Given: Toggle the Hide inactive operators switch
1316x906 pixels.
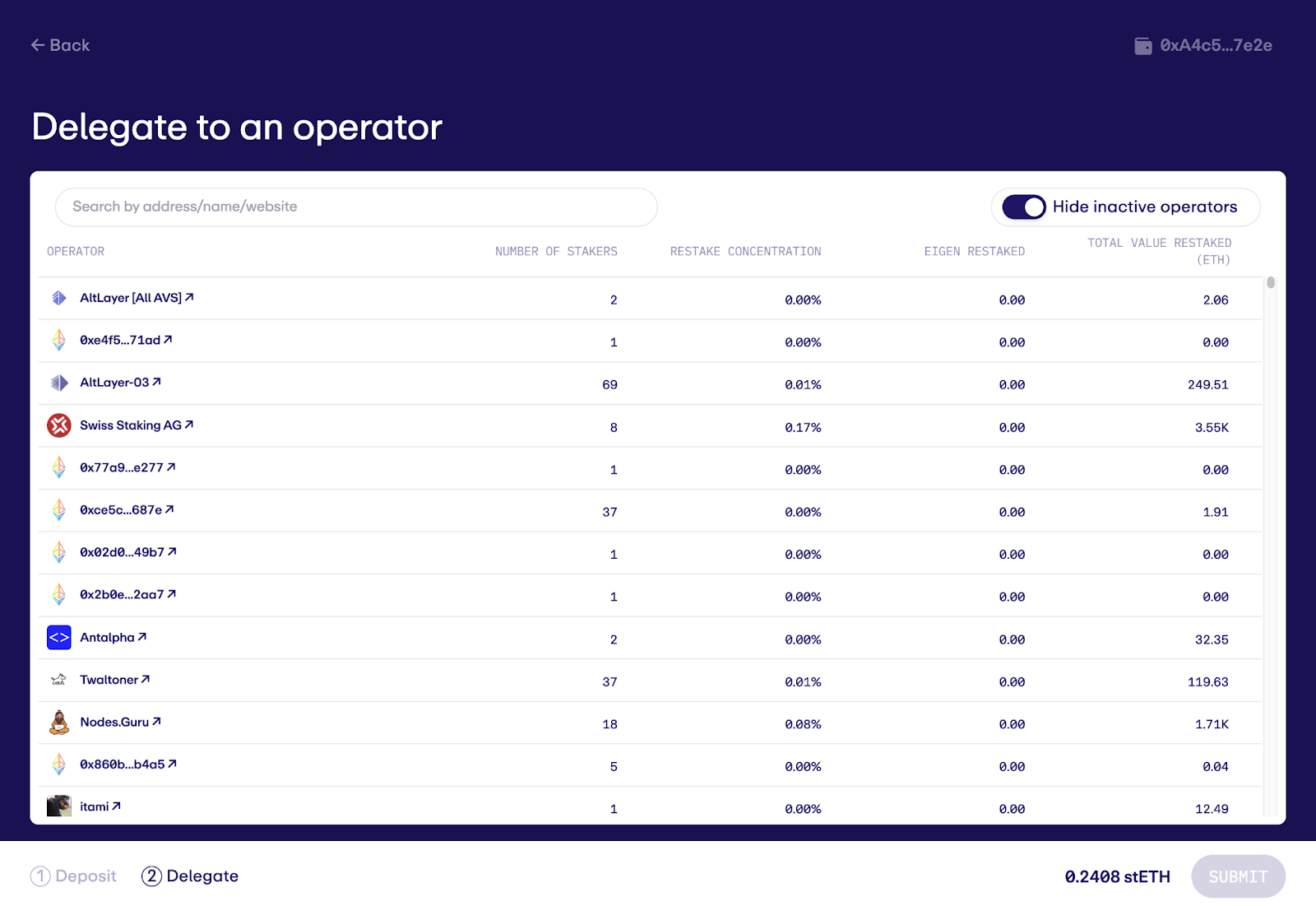Looking at the screenshot, I should (x=1024, y=207).
